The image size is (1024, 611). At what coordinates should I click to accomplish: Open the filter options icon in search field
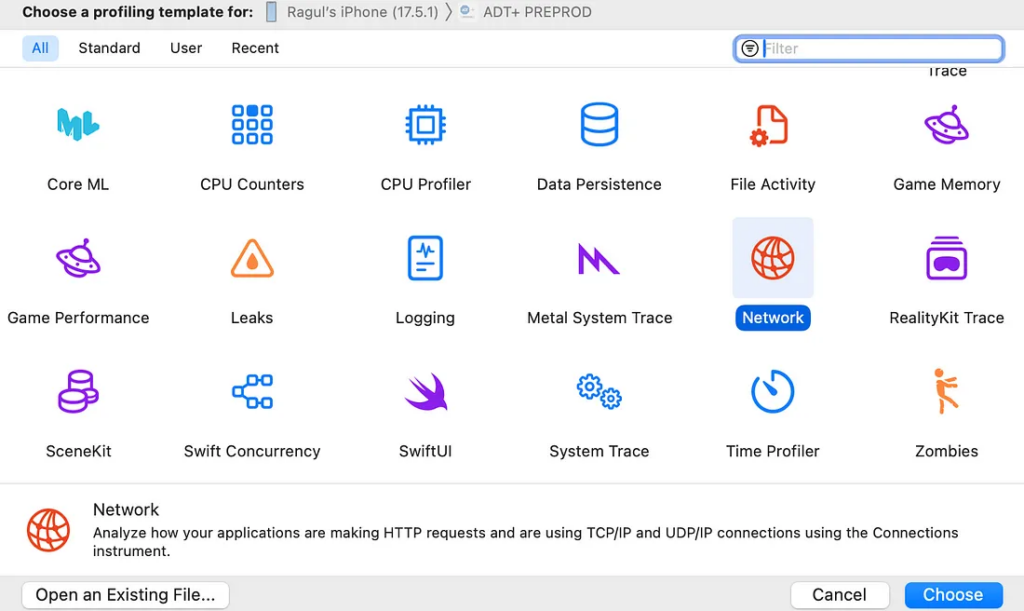tap(750, 48)
